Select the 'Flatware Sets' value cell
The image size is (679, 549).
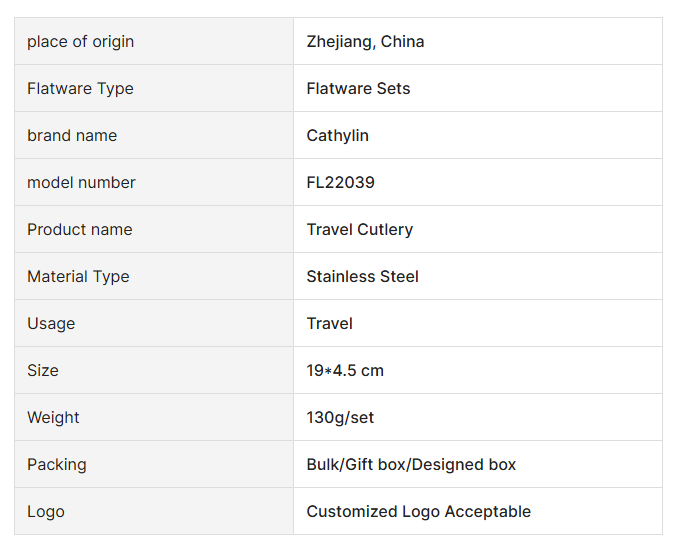coord(358,89)
